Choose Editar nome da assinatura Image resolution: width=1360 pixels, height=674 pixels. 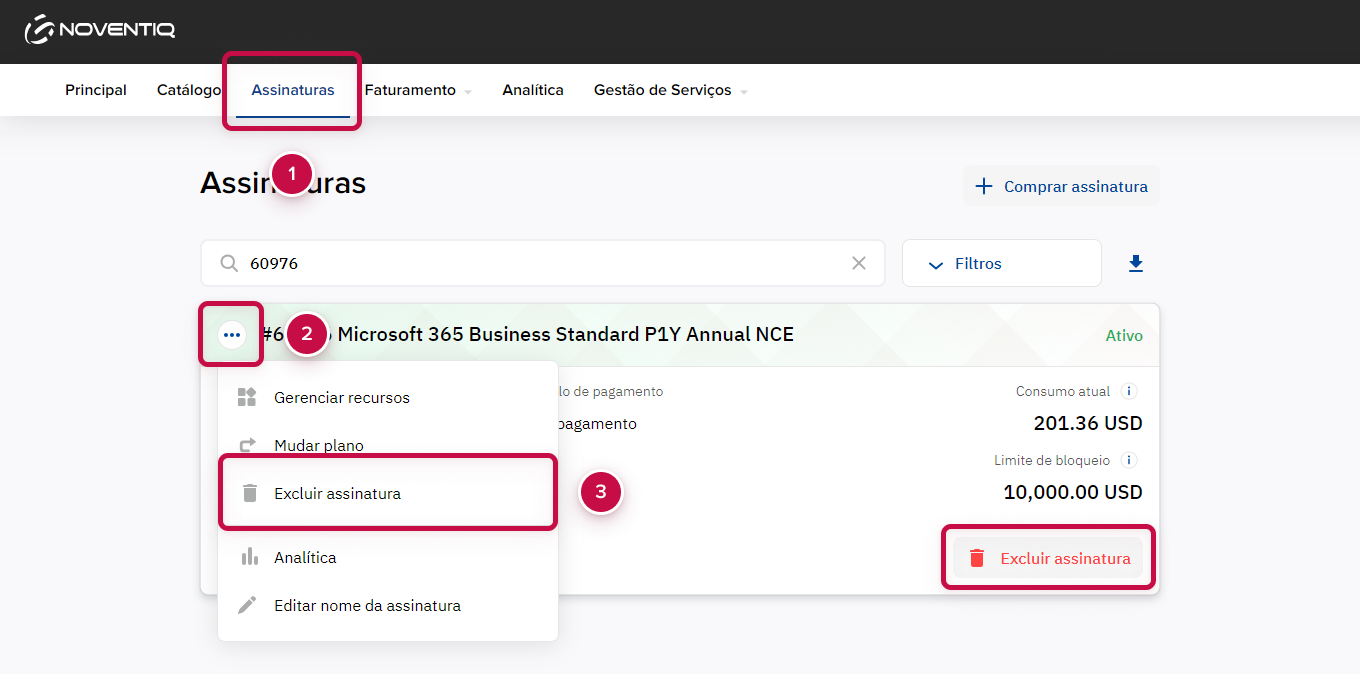(x=367, y=605)
